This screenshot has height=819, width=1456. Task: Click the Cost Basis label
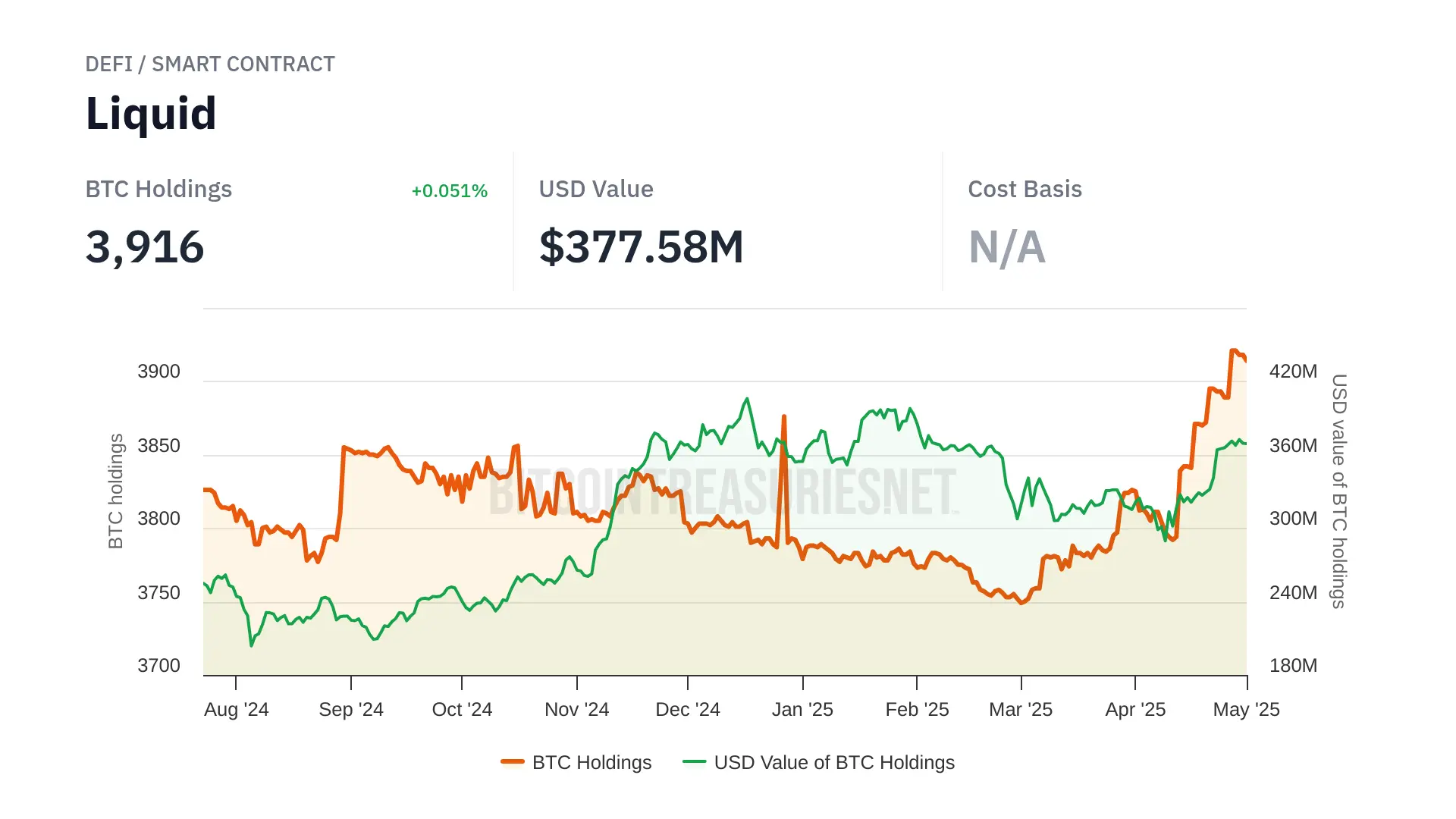[1025, 190]
